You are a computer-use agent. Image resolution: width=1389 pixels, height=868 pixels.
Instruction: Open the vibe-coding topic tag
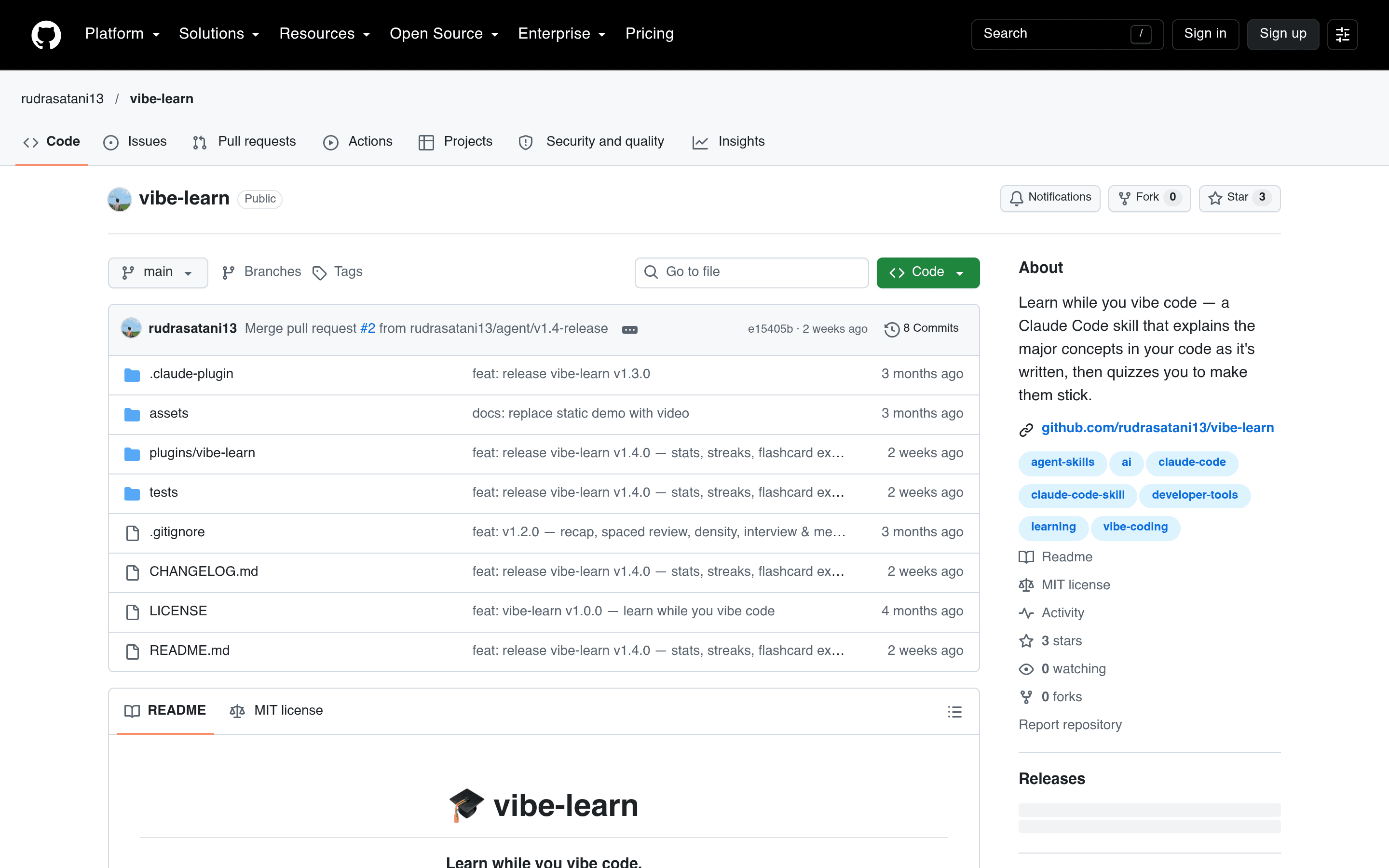1135,528
